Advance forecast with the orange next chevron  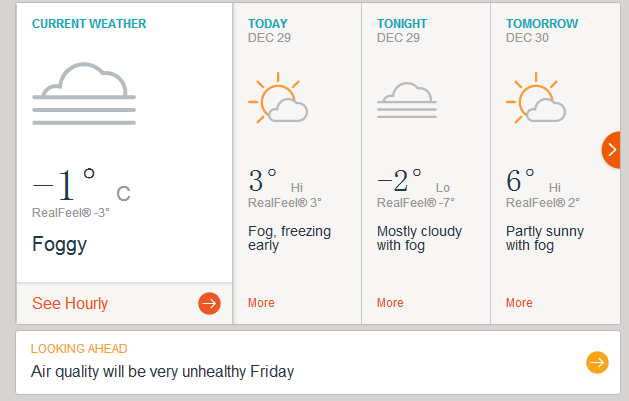[x=611, y=150]
